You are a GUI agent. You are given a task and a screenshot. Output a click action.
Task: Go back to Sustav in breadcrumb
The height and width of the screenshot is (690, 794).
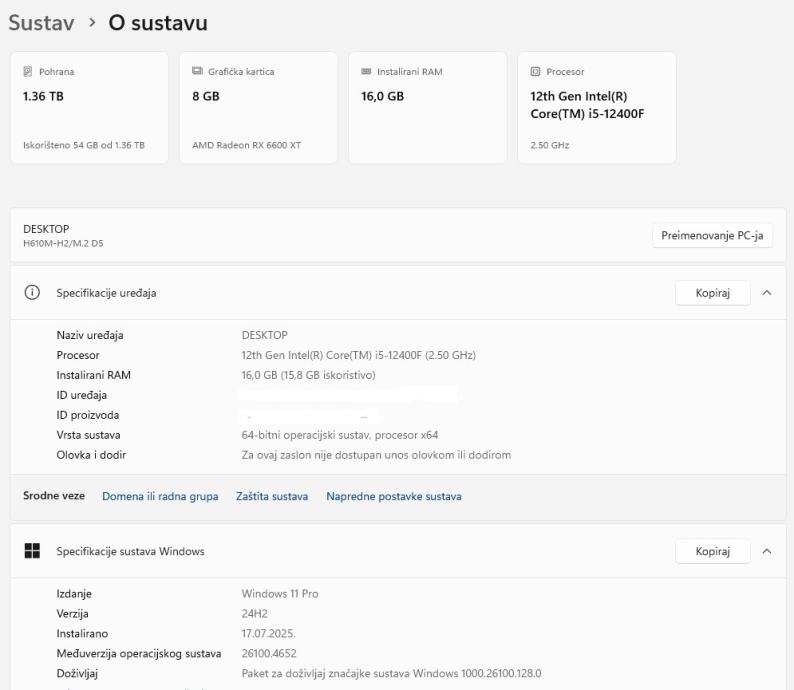tap(41, 22)
